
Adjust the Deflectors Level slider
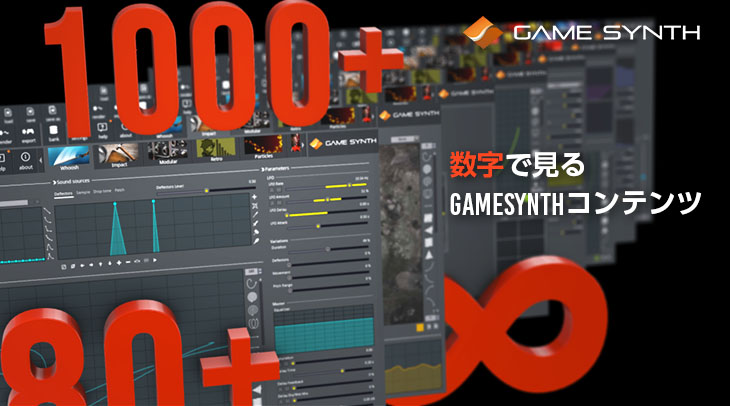click(207, 190)
